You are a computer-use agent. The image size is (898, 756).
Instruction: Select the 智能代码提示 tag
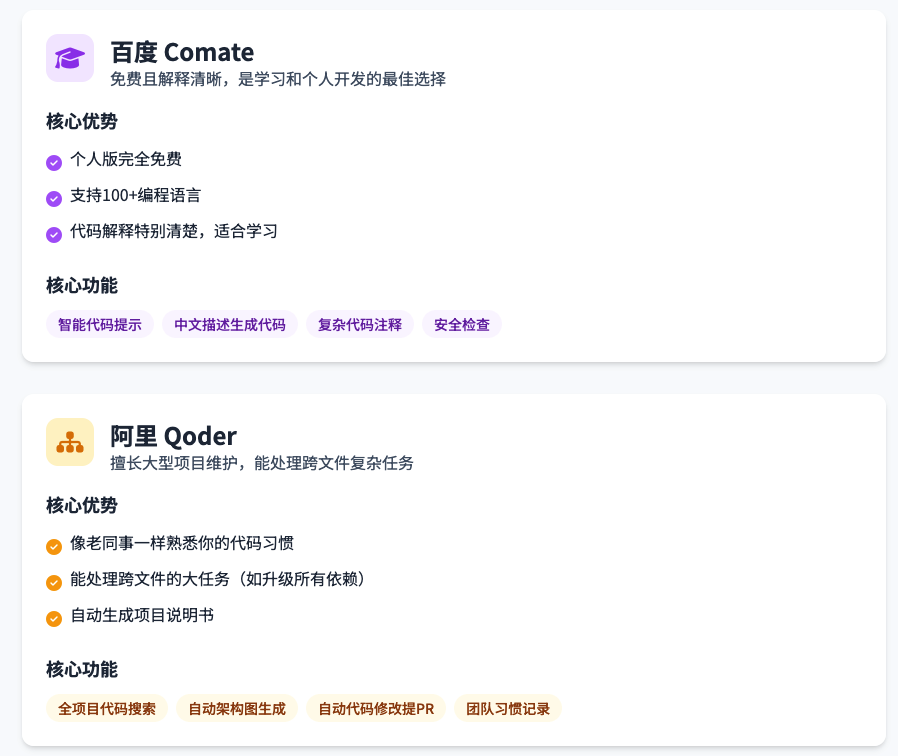click(100, 325)
